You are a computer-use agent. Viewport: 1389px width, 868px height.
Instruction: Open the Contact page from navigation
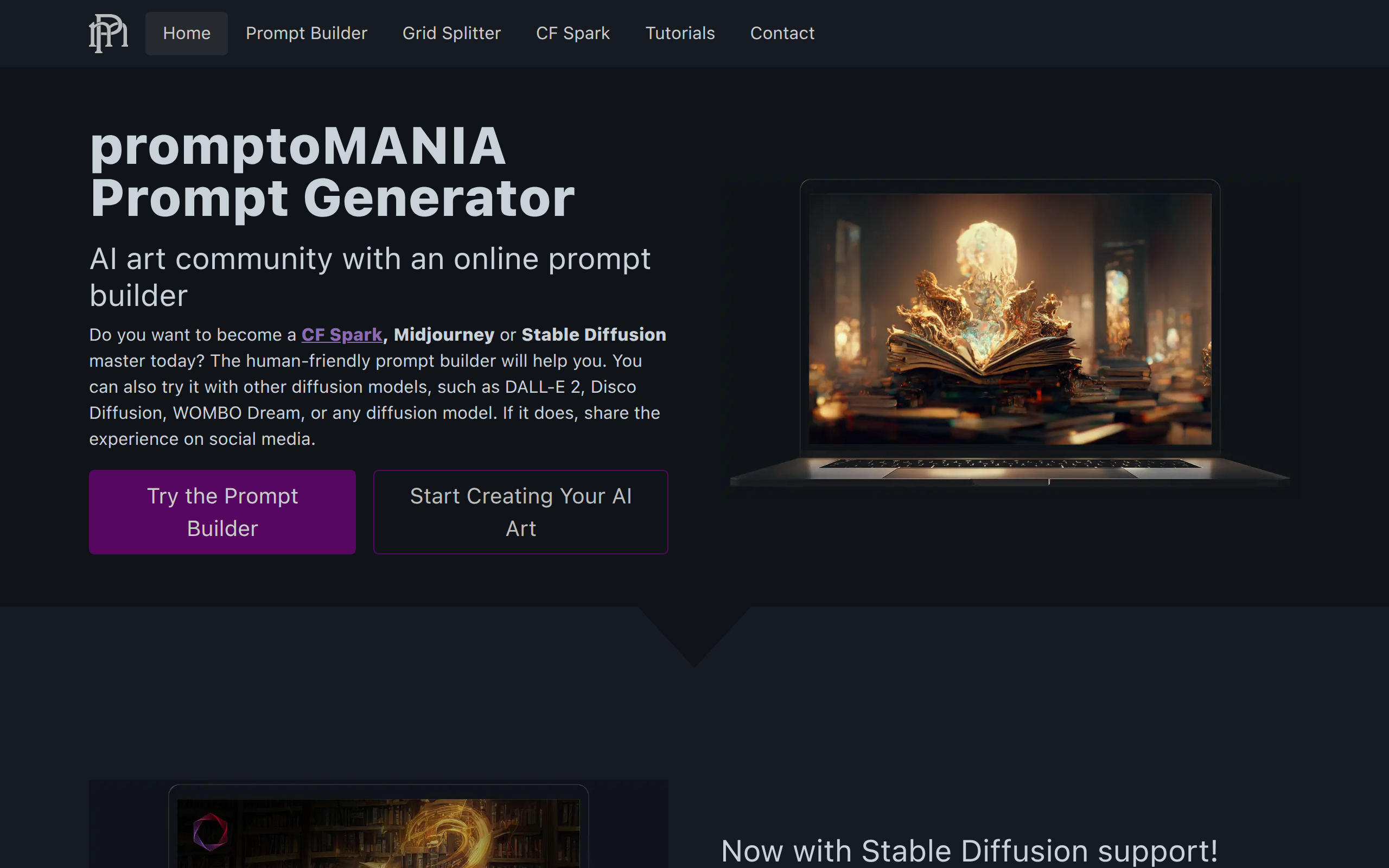click(x=782, y=33)
